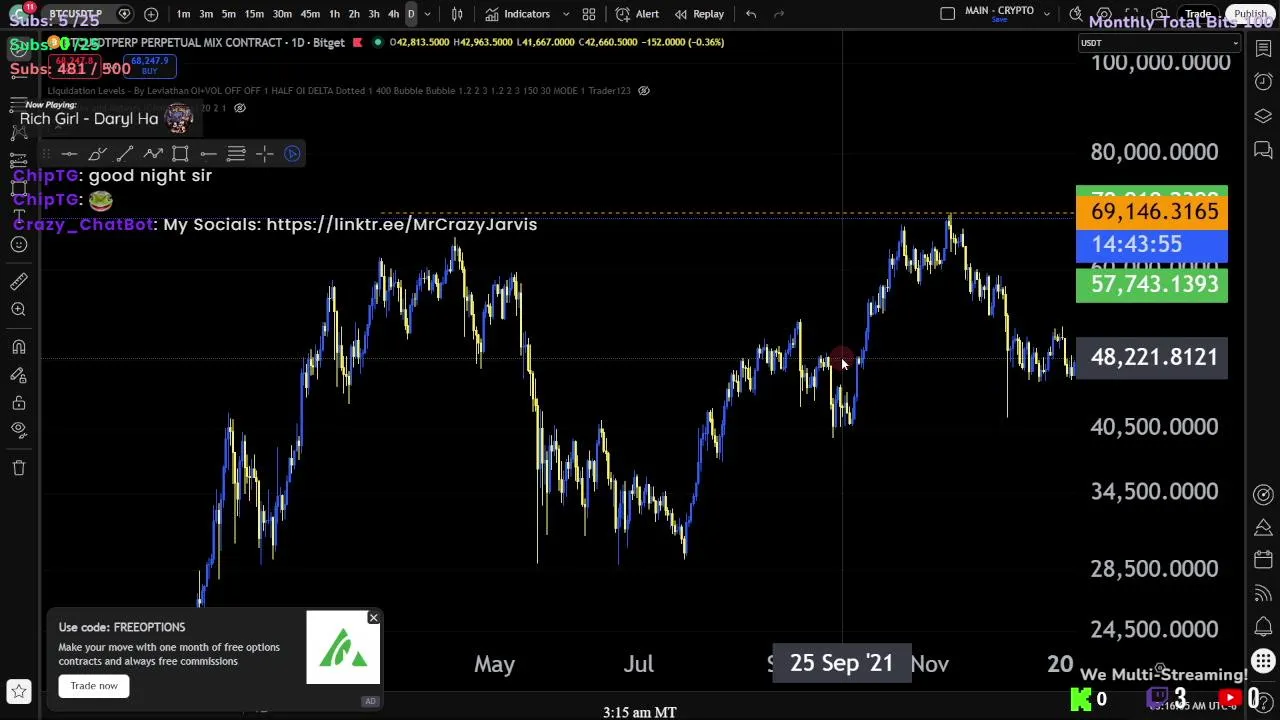Open the USDT currency dropdown
The width and height of the screenshot is (1280, 720).
[x=1160, y=43]
